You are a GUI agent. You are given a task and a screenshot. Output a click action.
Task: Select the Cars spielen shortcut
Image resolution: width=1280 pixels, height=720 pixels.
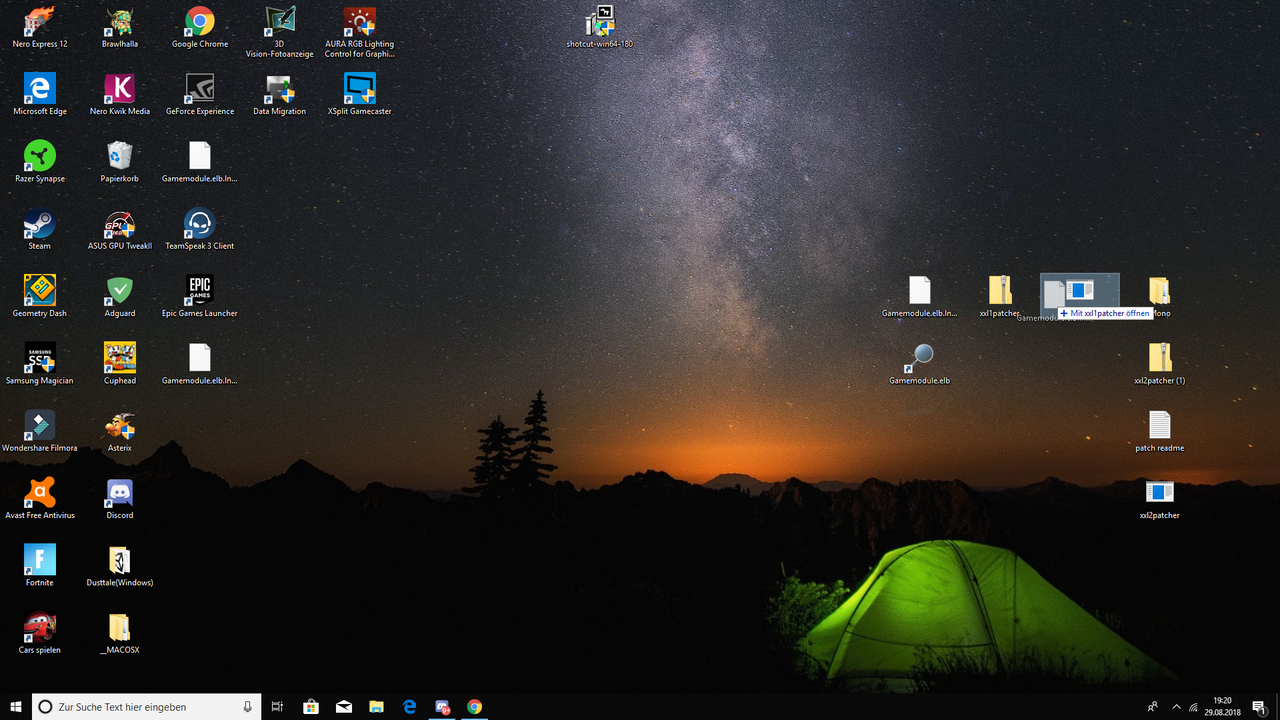pos(40,632)
